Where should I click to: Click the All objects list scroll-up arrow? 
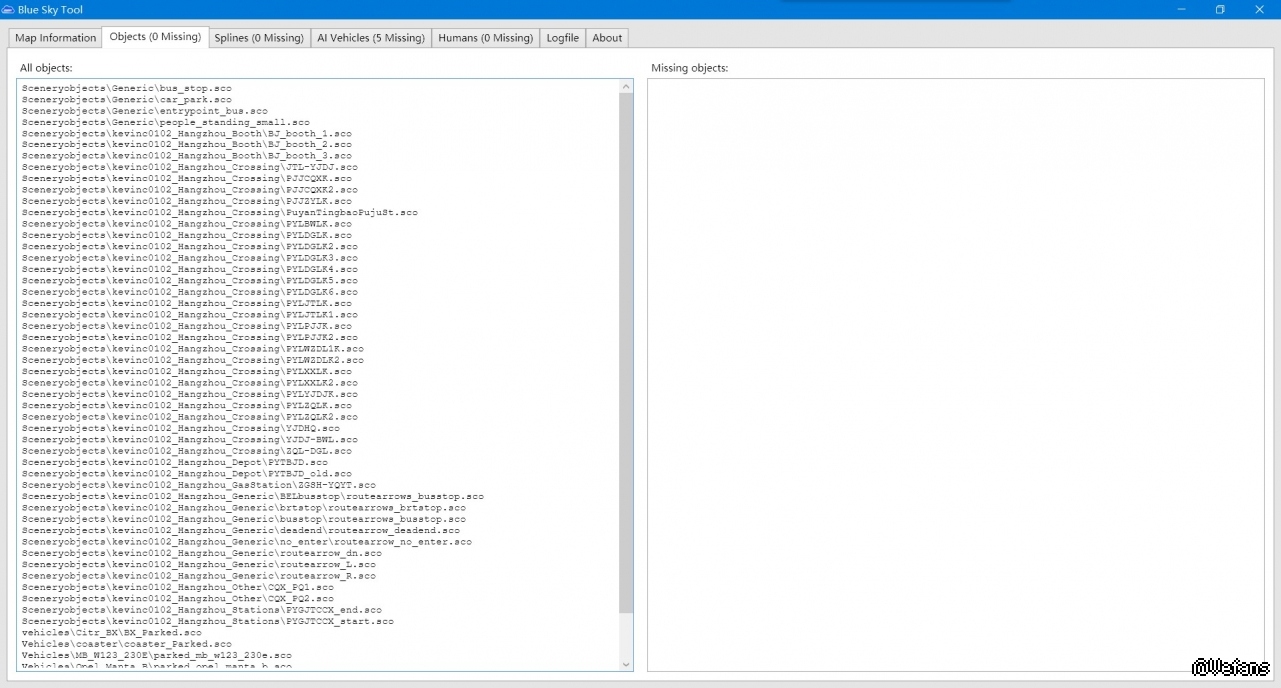(626, 87)
